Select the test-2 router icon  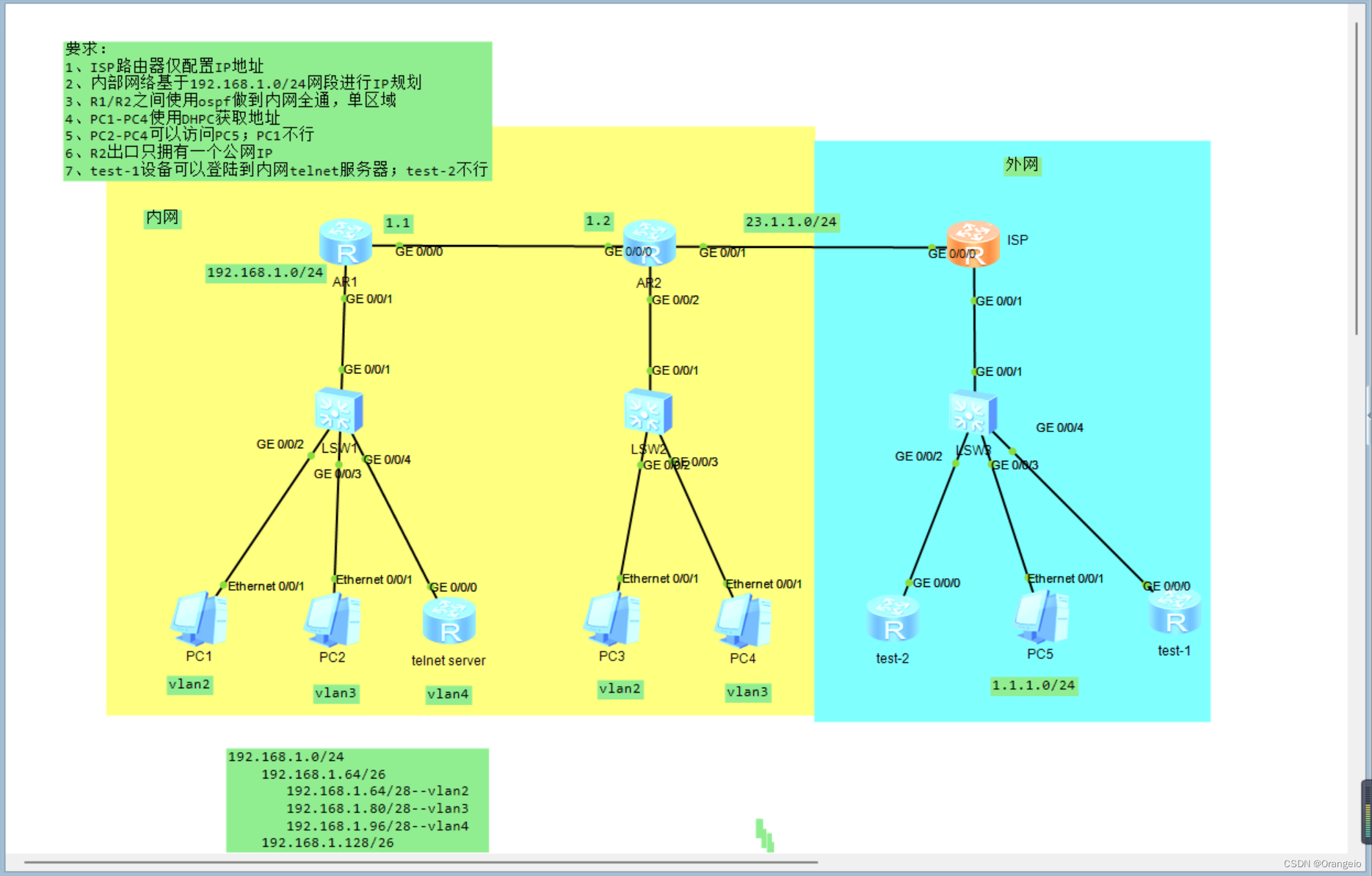pyautogui.click(x=893, y=618)
